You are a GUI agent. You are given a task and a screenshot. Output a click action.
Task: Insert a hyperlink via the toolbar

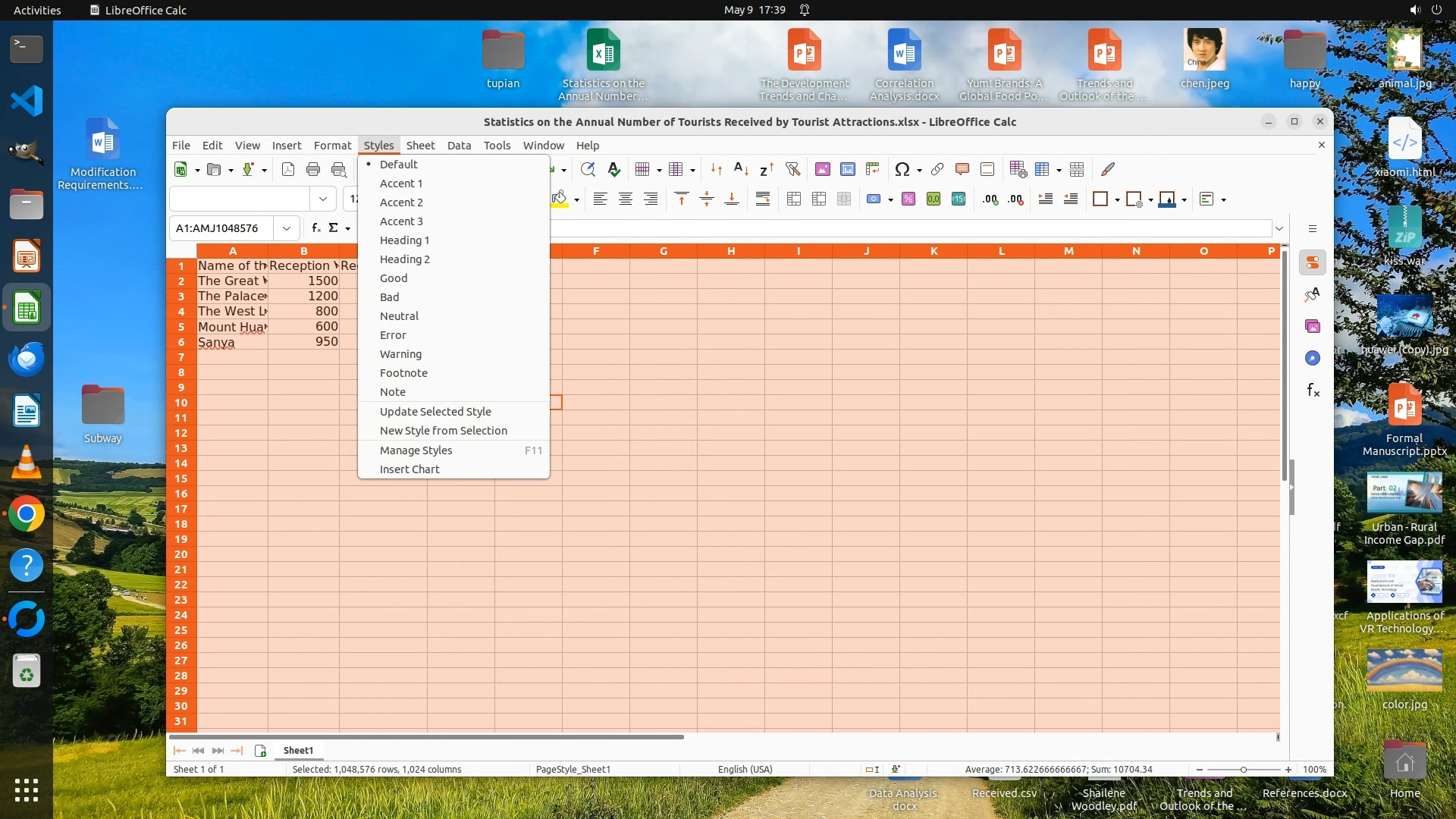click(937, 169)
